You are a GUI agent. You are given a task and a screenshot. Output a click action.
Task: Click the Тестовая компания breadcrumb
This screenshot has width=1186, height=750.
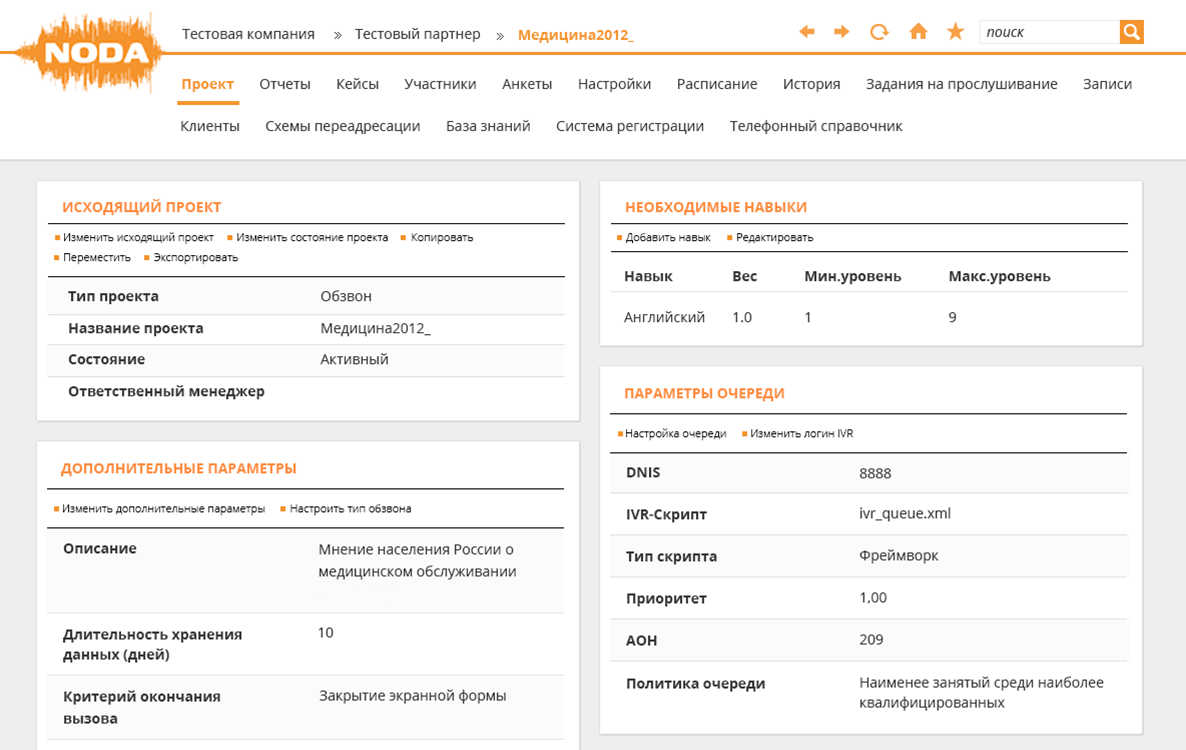pos(248,34)
